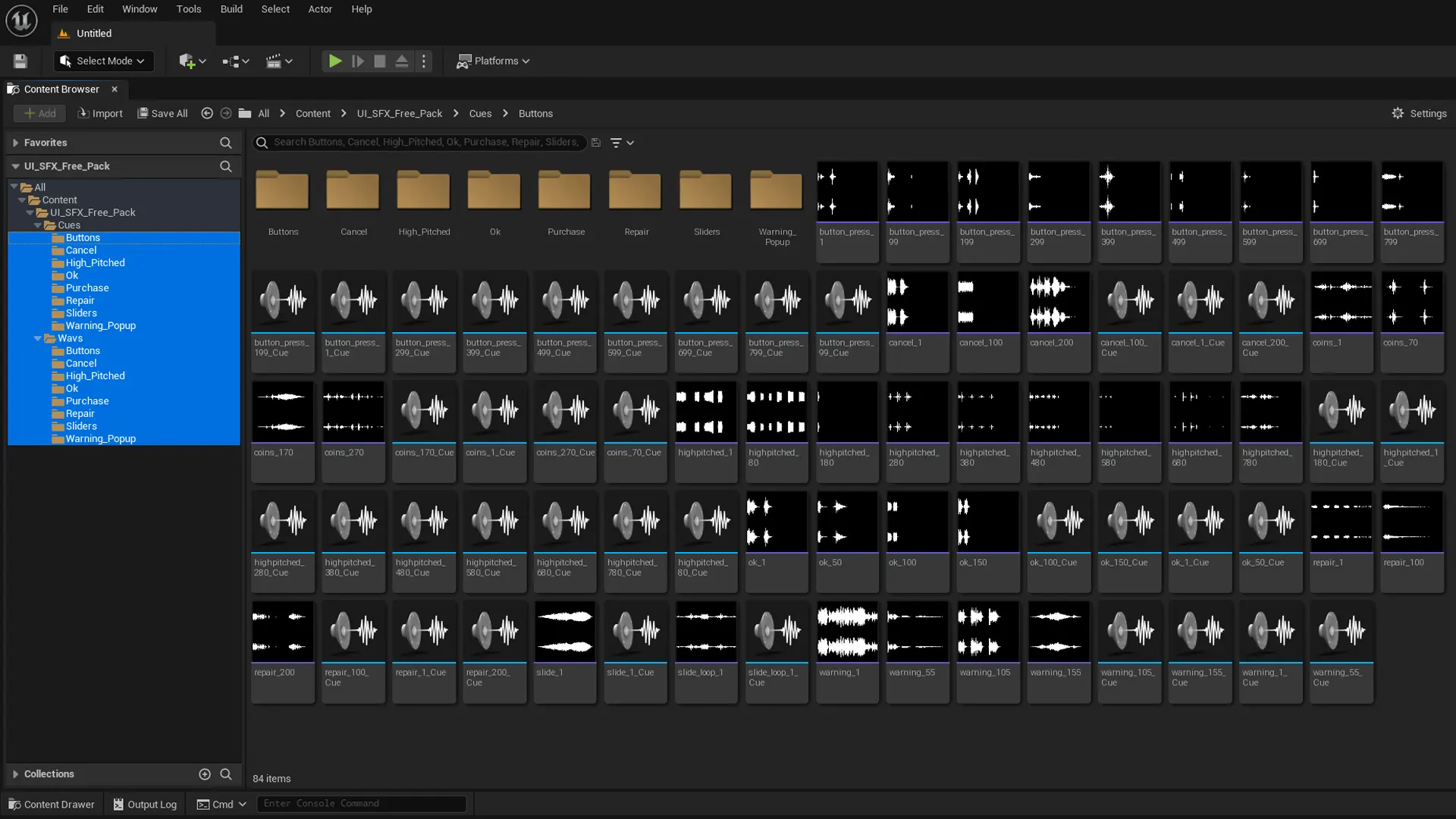The height and width of the screenshot is (819, 1456).
Task: Collapse the Wavs folder in the tree
Action: point(38,338)
